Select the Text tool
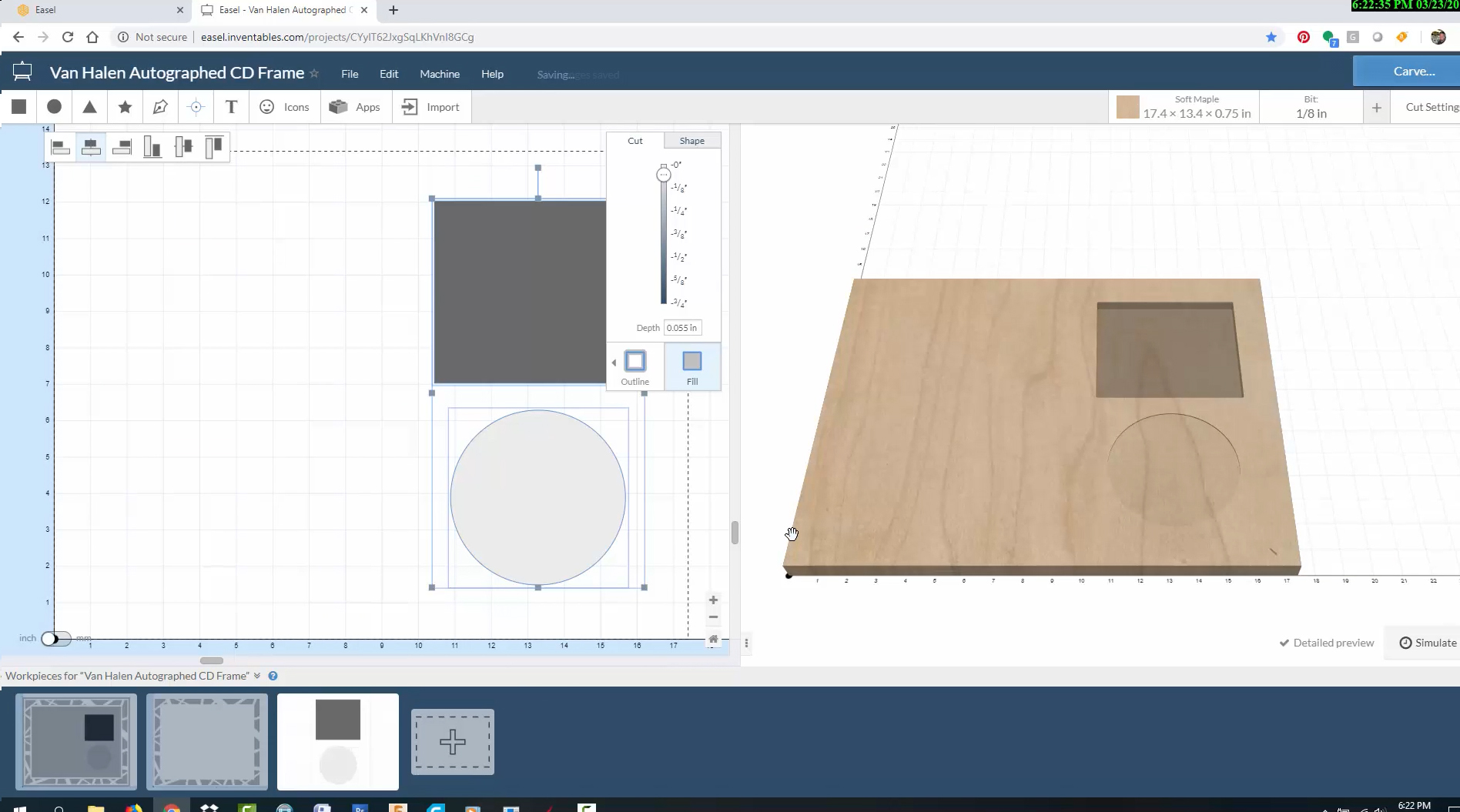Viewport: 1460px width, 812px height. click(231, 107)
